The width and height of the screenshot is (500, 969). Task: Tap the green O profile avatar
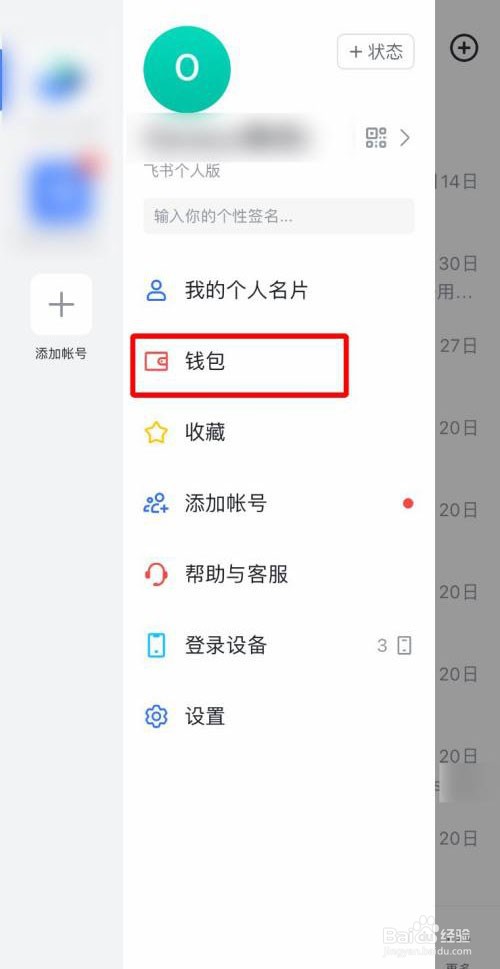point(187,69)
